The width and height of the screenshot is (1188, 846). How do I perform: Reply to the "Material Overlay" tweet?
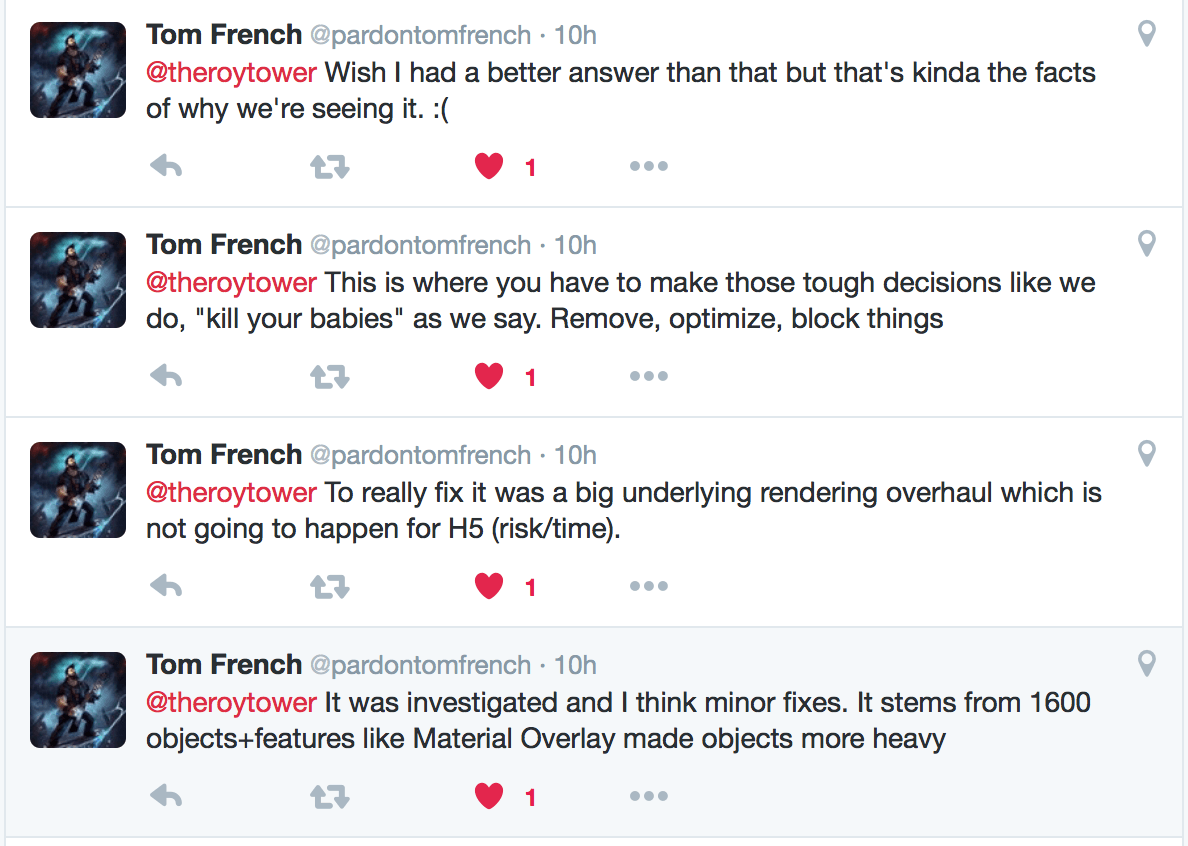point(166,797)
